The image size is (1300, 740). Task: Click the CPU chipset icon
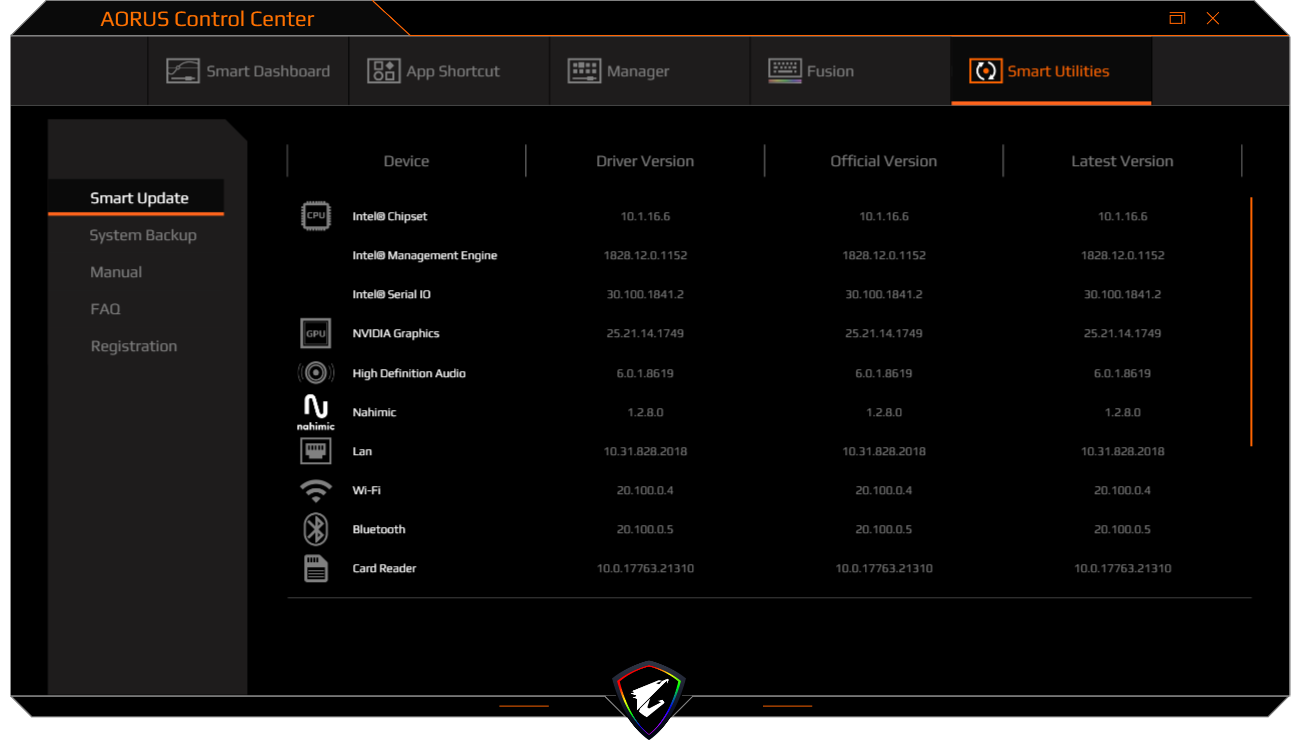(316, 216)
